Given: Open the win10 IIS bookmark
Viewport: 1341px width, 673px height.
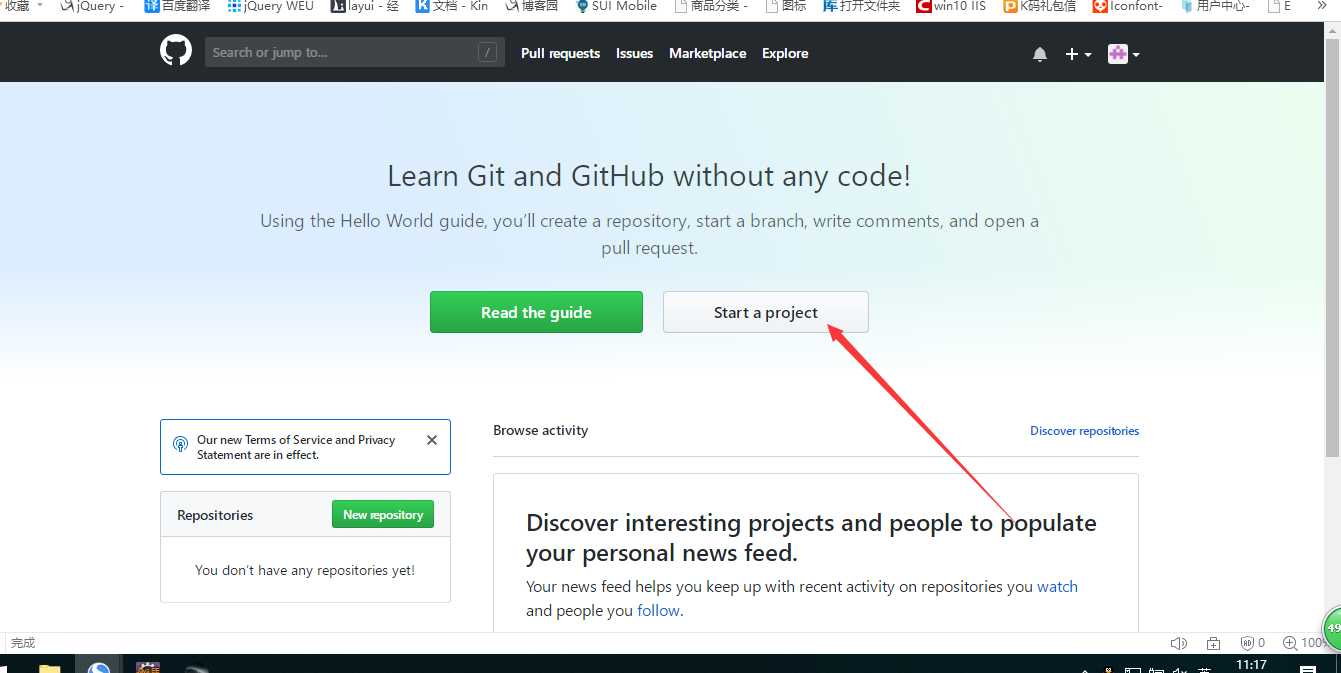Looking at the screenshot, I should 951,6.
